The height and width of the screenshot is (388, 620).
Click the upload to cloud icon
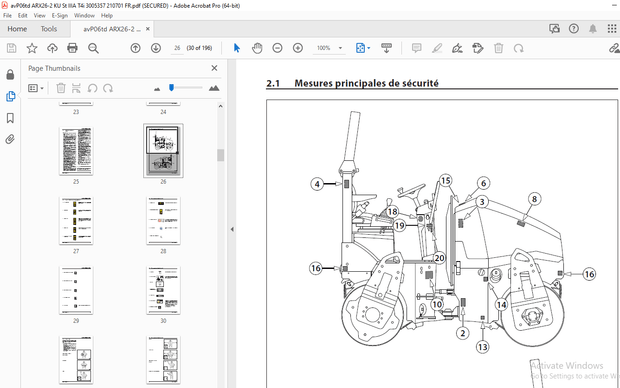click(52, 48)
